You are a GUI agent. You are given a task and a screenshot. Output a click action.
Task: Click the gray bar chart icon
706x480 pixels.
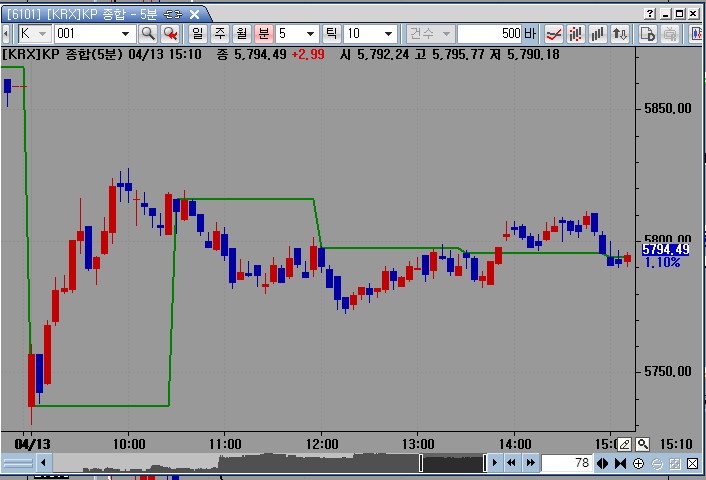(x=598, y=34)
